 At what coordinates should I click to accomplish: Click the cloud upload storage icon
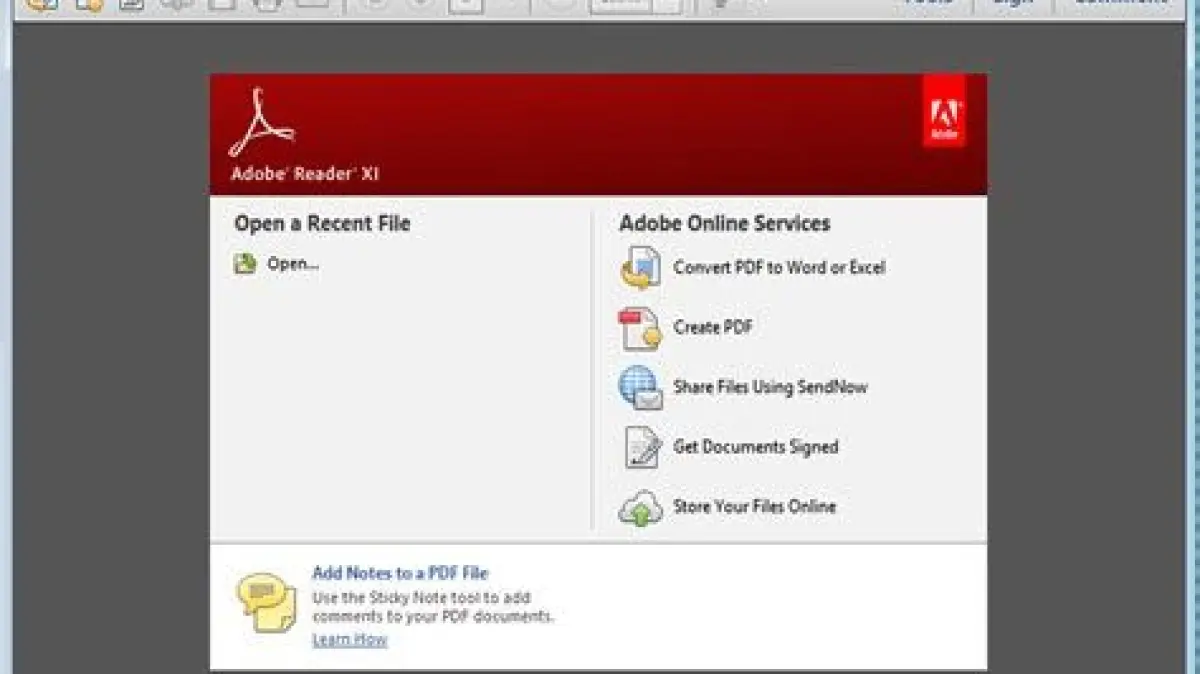(x=640, y=507)
